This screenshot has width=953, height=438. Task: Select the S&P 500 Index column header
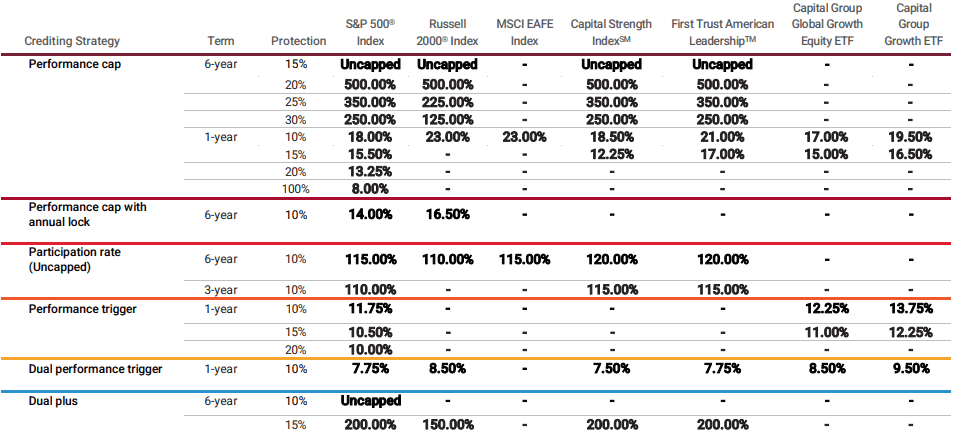pos(371,33)
